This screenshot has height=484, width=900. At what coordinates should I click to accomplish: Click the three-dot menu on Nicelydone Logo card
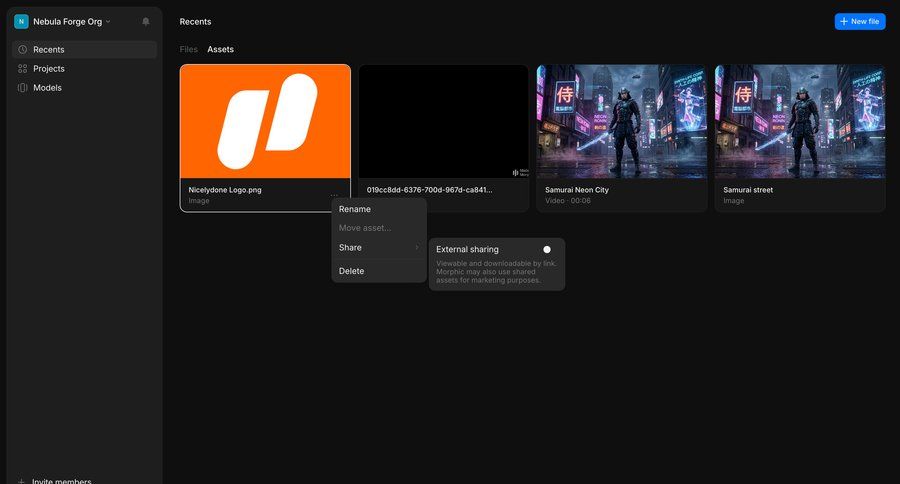(334, 194)
